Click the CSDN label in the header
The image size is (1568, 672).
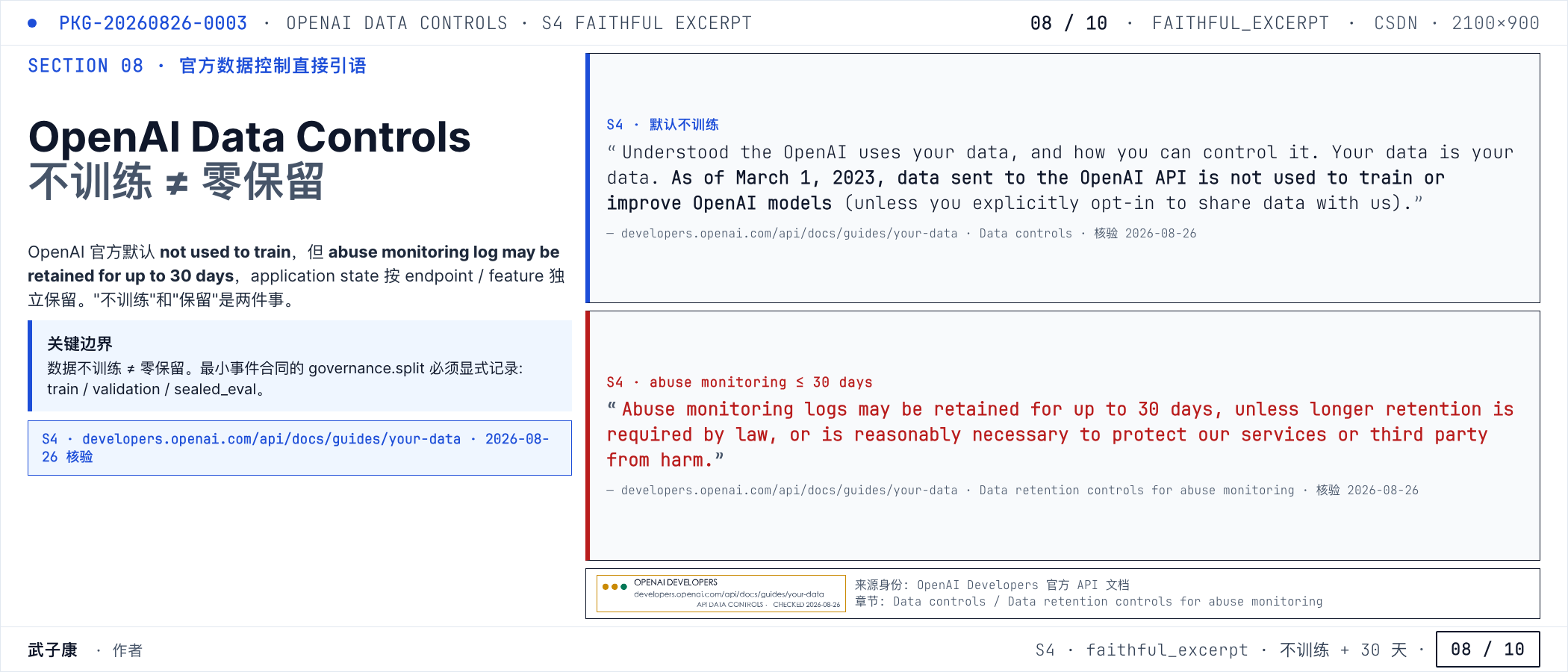pos(1396,23)
